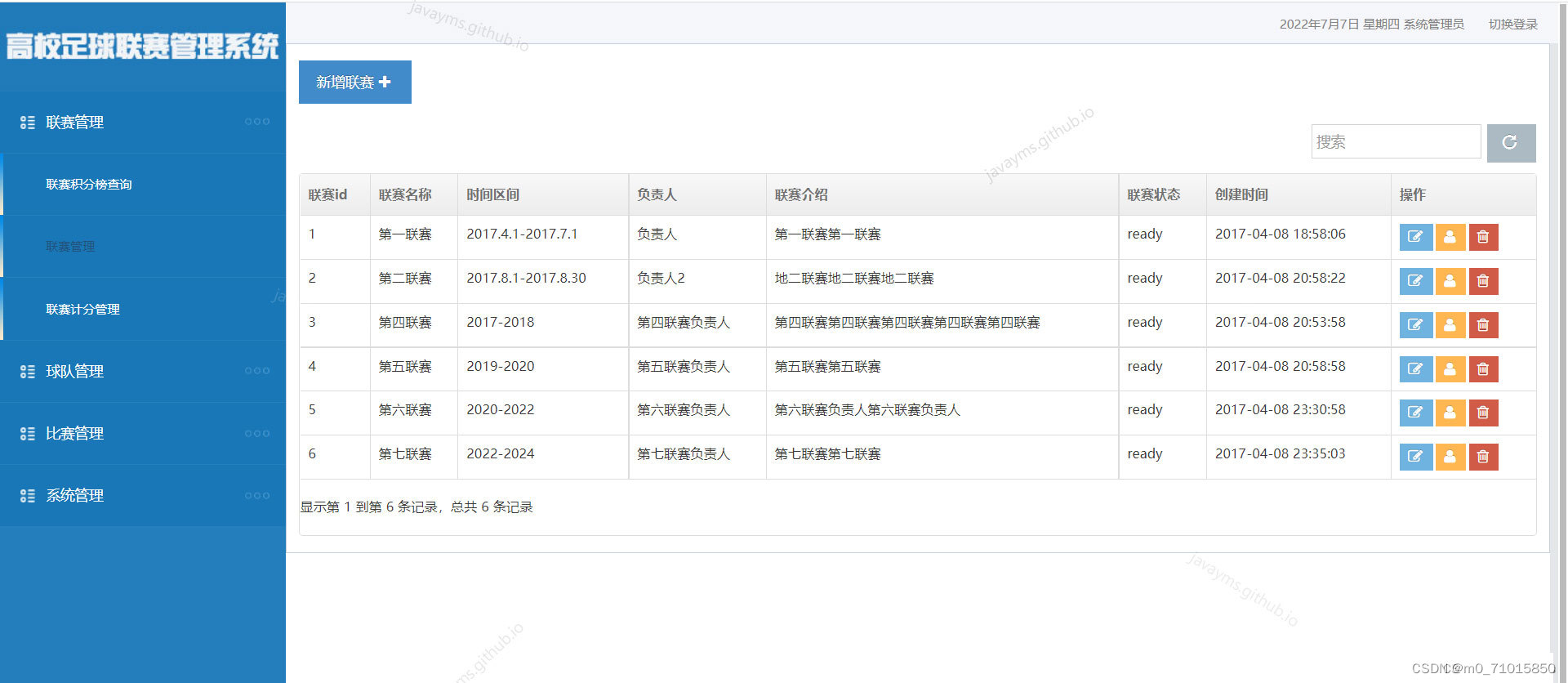
Task: Click list icon beside 球队管理 menu
Action: (x=28, y=372)
